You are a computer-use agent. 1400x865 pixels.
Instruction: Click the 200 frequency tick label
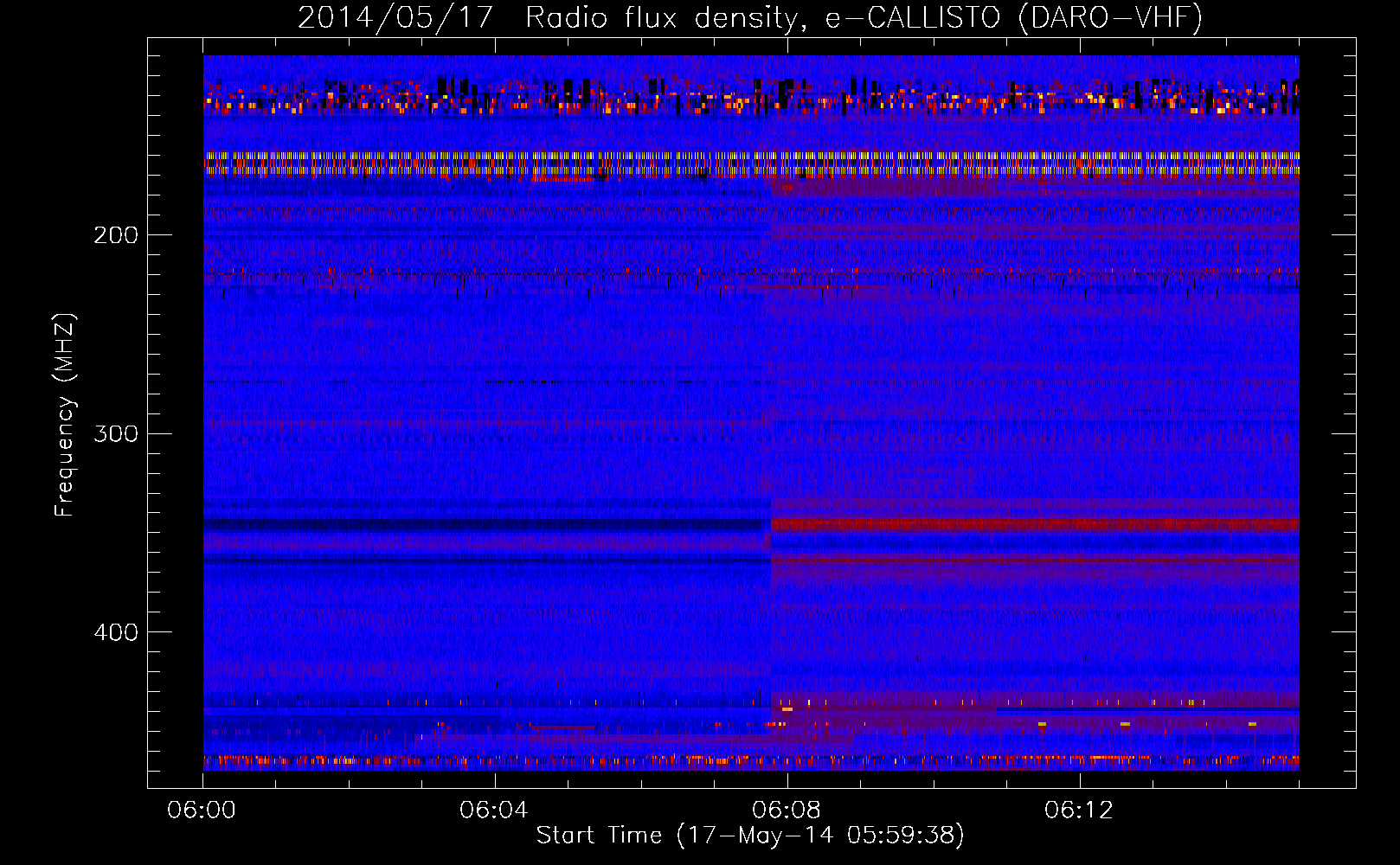tap(116, 235)
